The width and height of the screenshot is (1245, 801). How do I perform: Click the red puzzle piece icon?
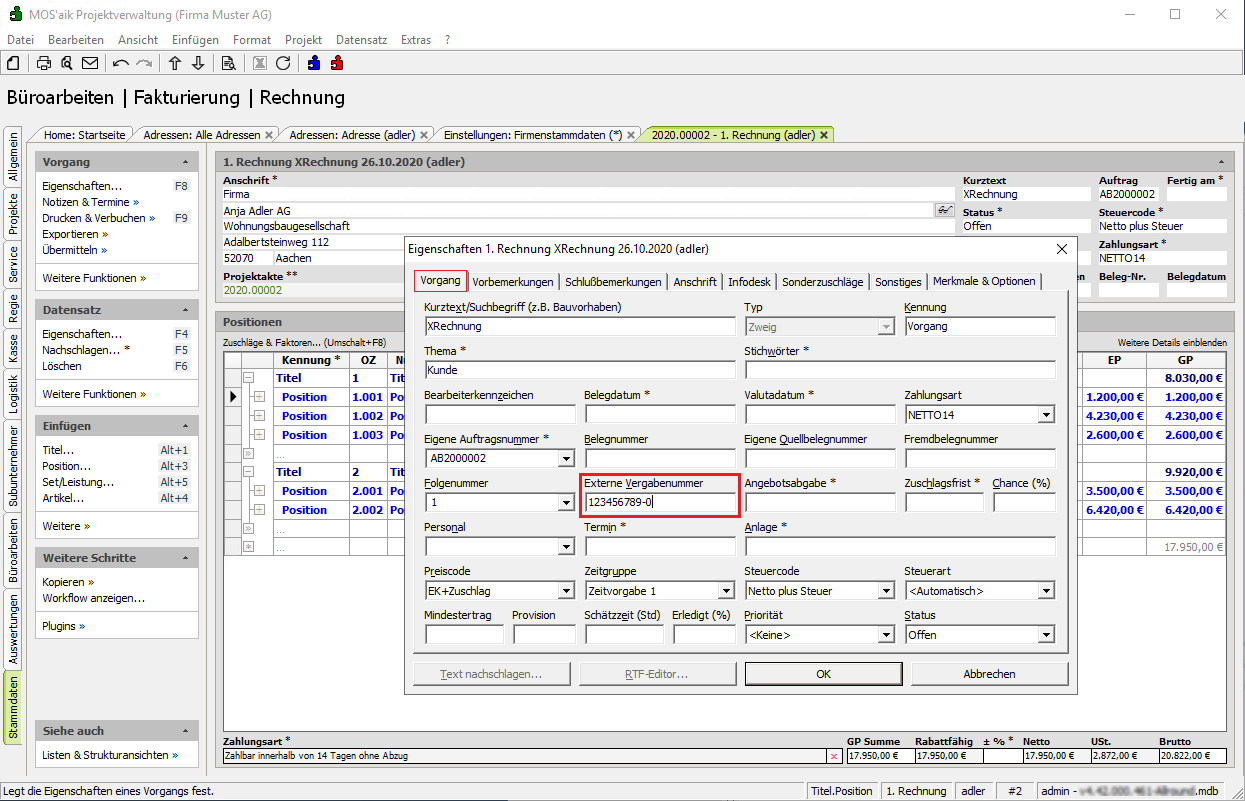tap(337, 63)
